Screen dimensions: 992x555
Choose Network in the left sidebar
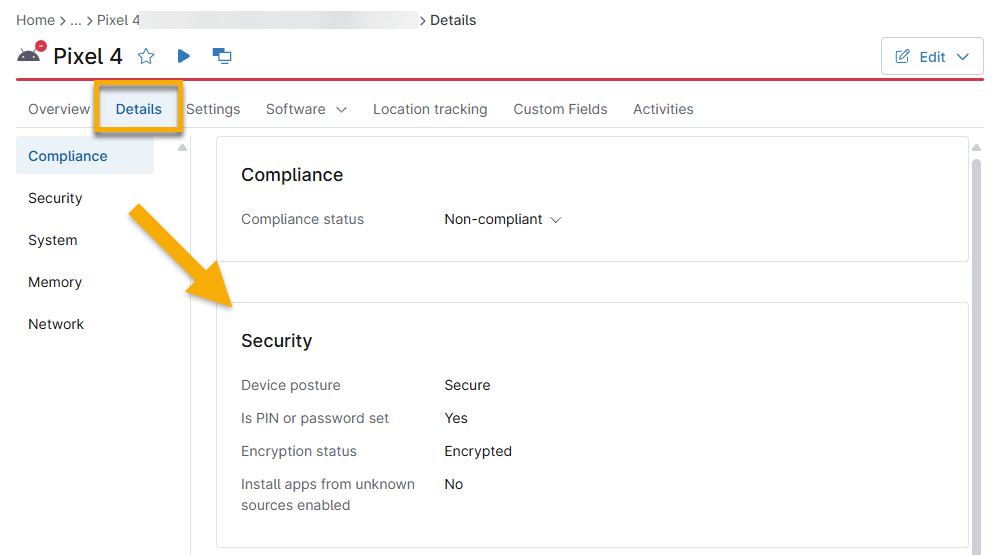(x=56, y=324)
